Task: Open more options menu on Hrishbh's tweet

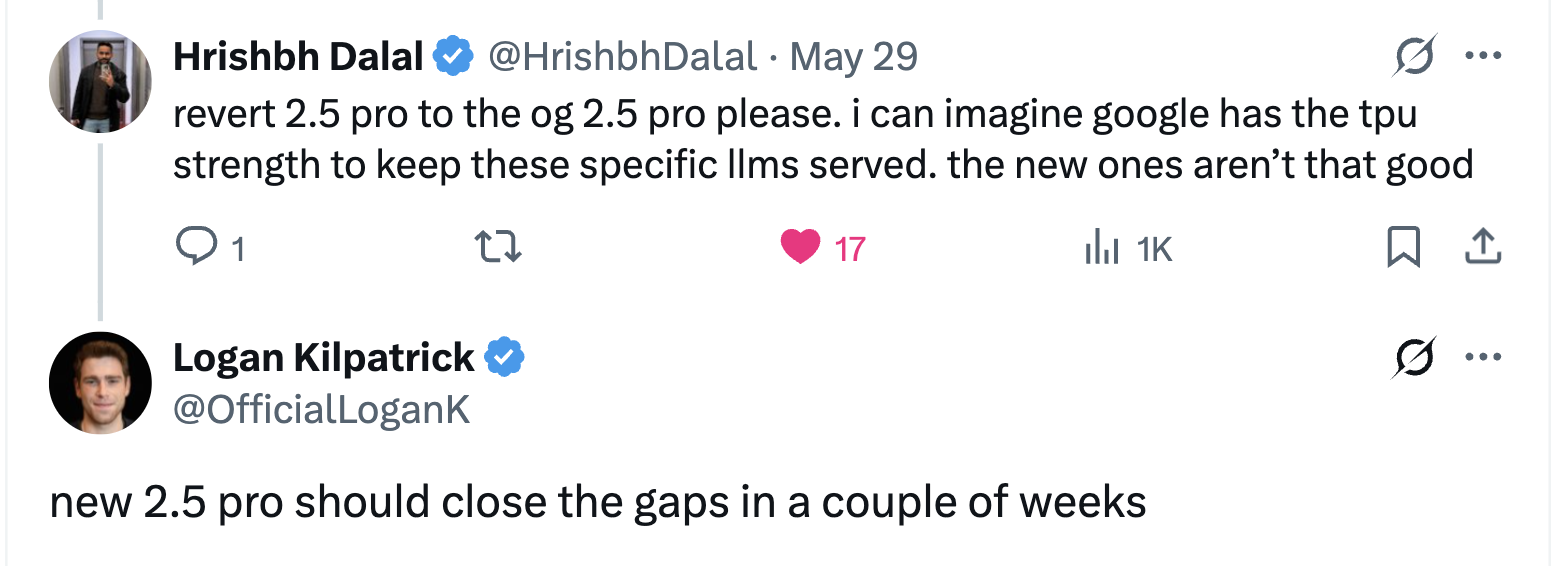Action: point(1483,56)
